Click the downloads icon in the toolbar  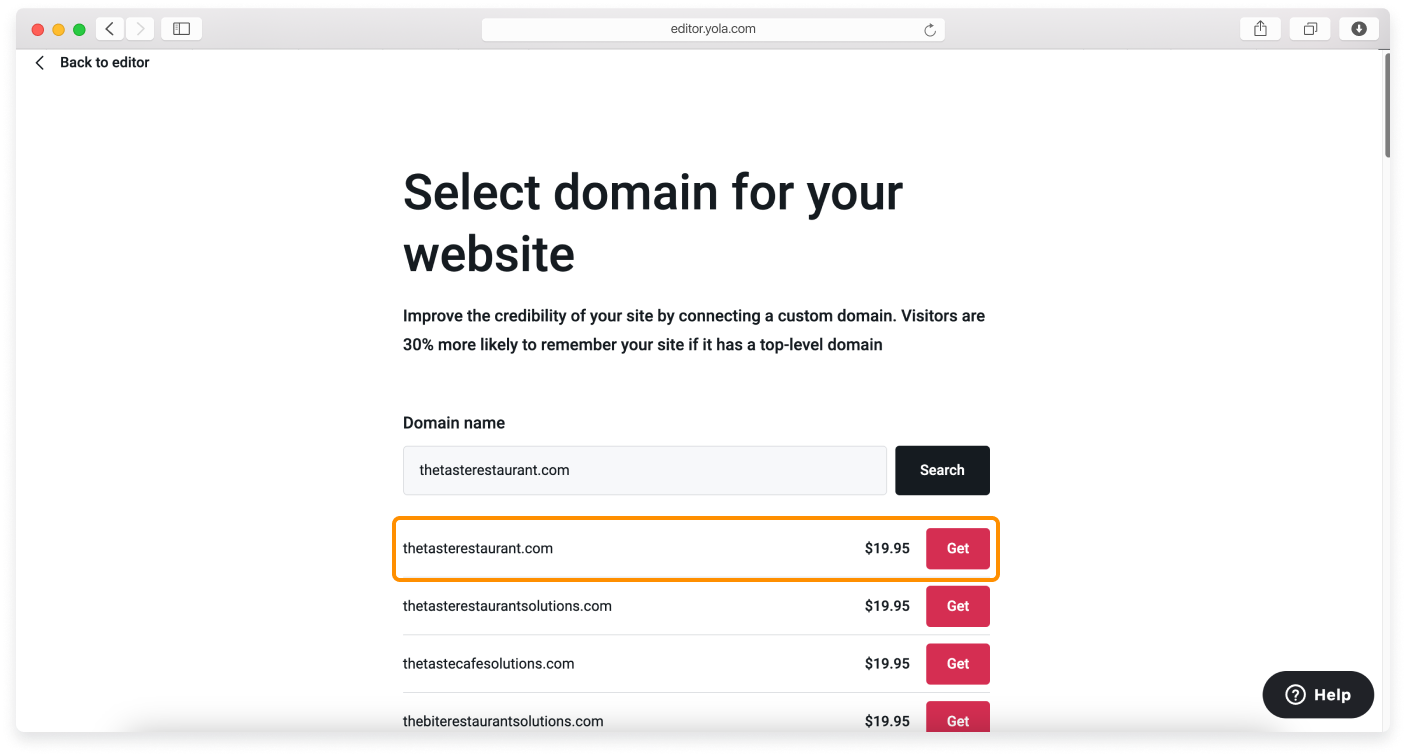click(1358, 28)
